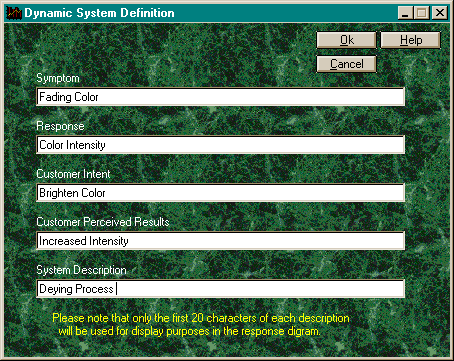Click the Response field with Color Intensity
454x361 pixels.
[220, 145]
